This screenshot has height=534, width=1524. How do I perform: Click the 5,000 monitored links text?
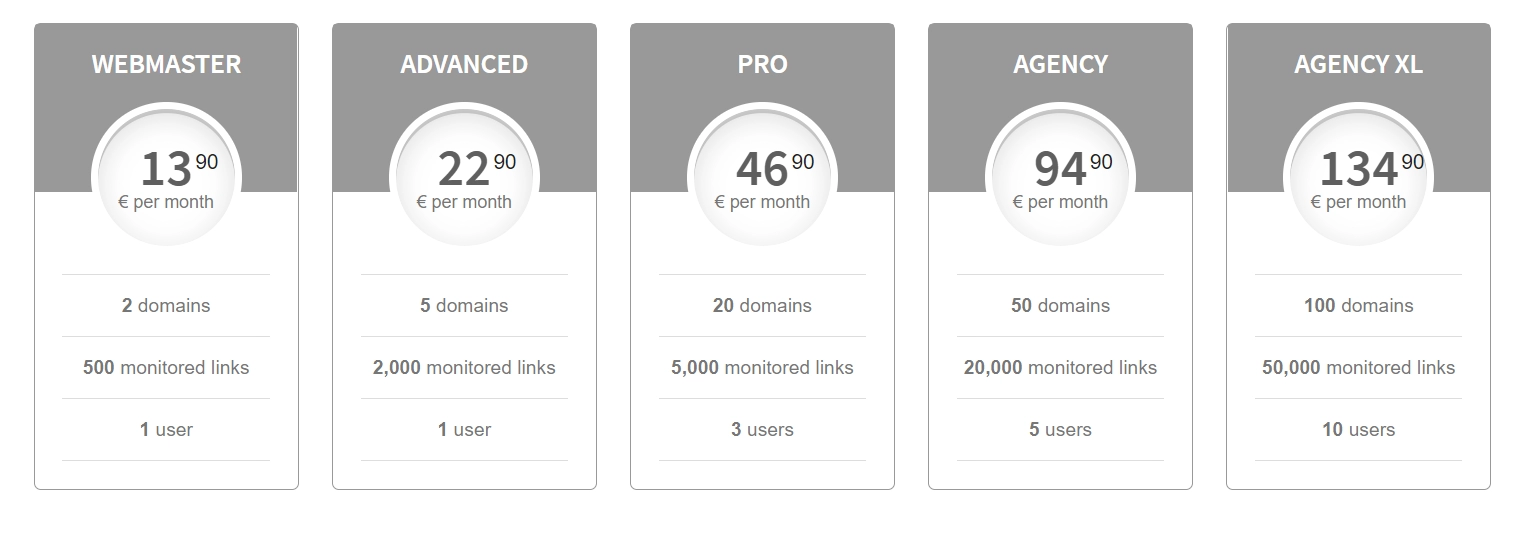point(762,368)
